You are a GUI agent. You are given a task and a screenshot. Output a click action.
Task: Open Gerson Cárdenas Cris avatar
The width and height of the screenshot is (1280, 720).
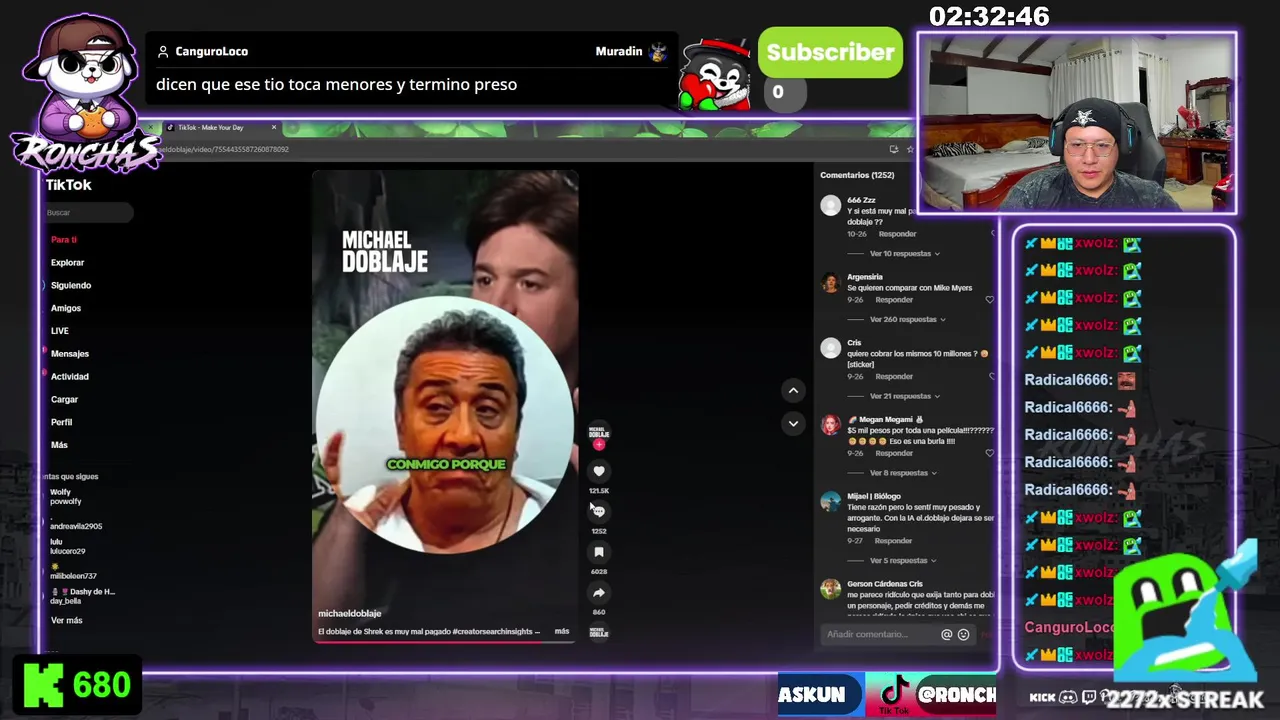830,589
